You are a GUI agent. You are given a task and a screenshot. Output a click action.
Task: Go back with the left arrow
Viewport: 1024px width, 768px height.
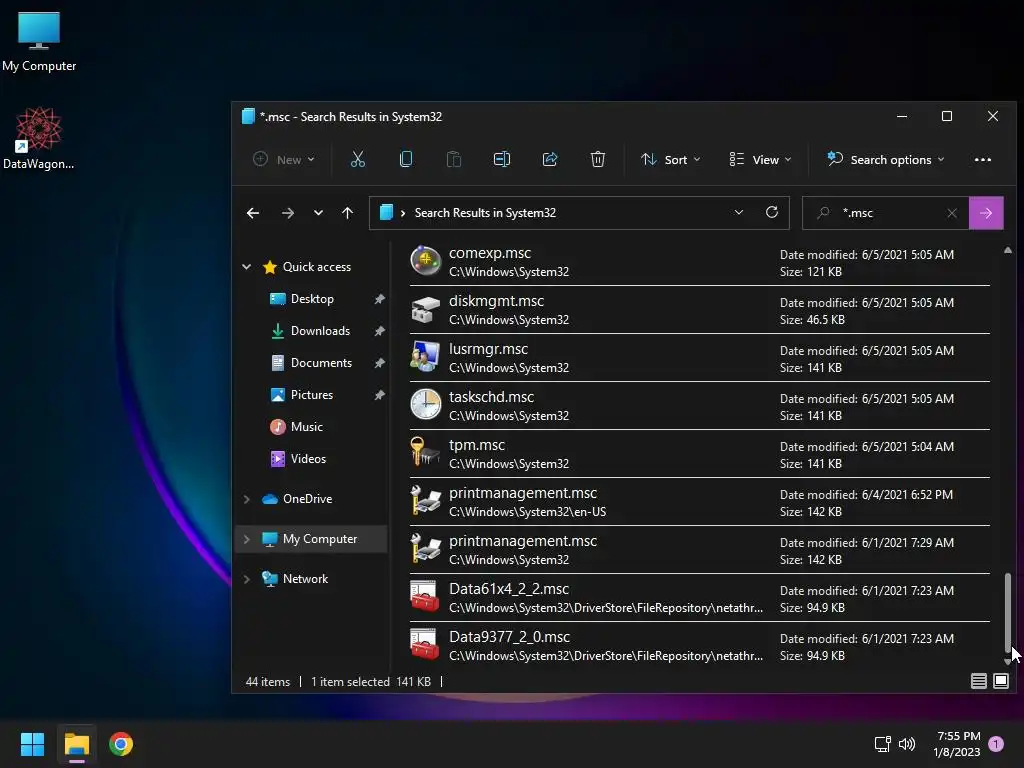click(253, 213)
